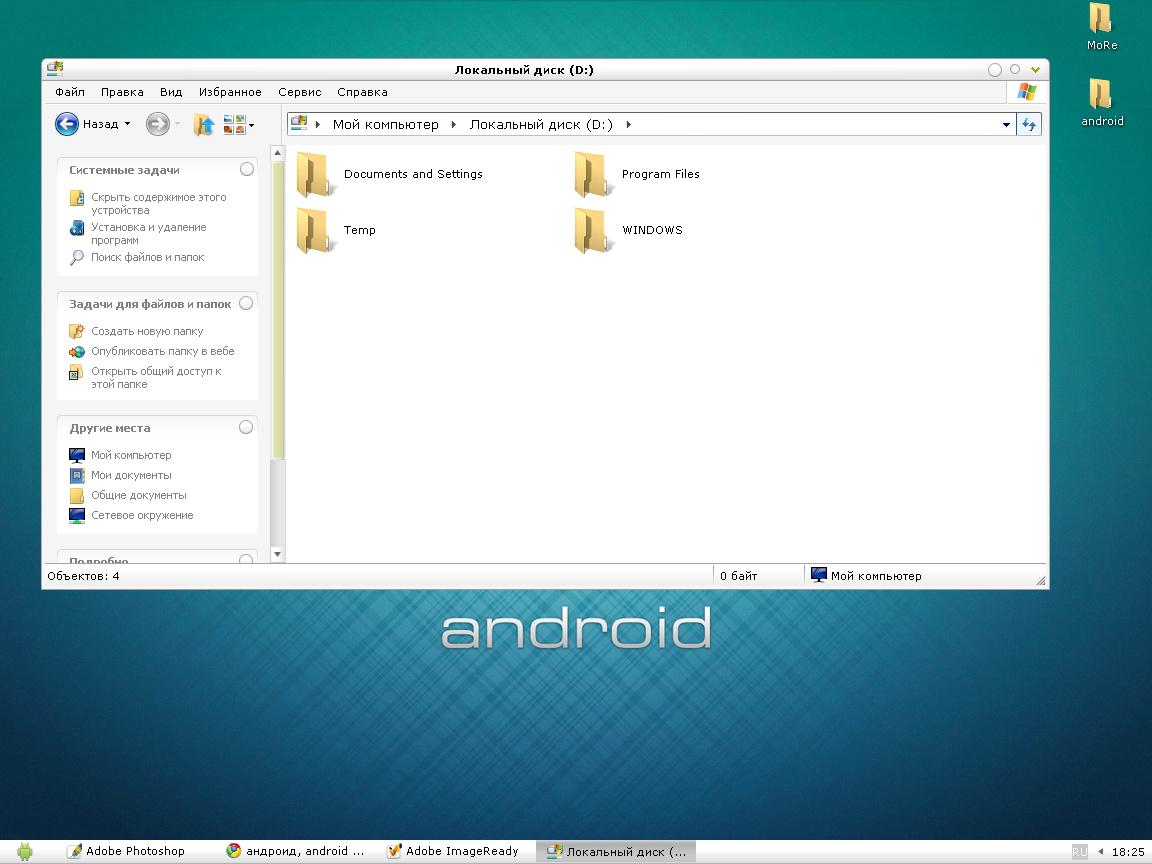Click the Локальный диск (D:) window title text

tap(524, 70)
